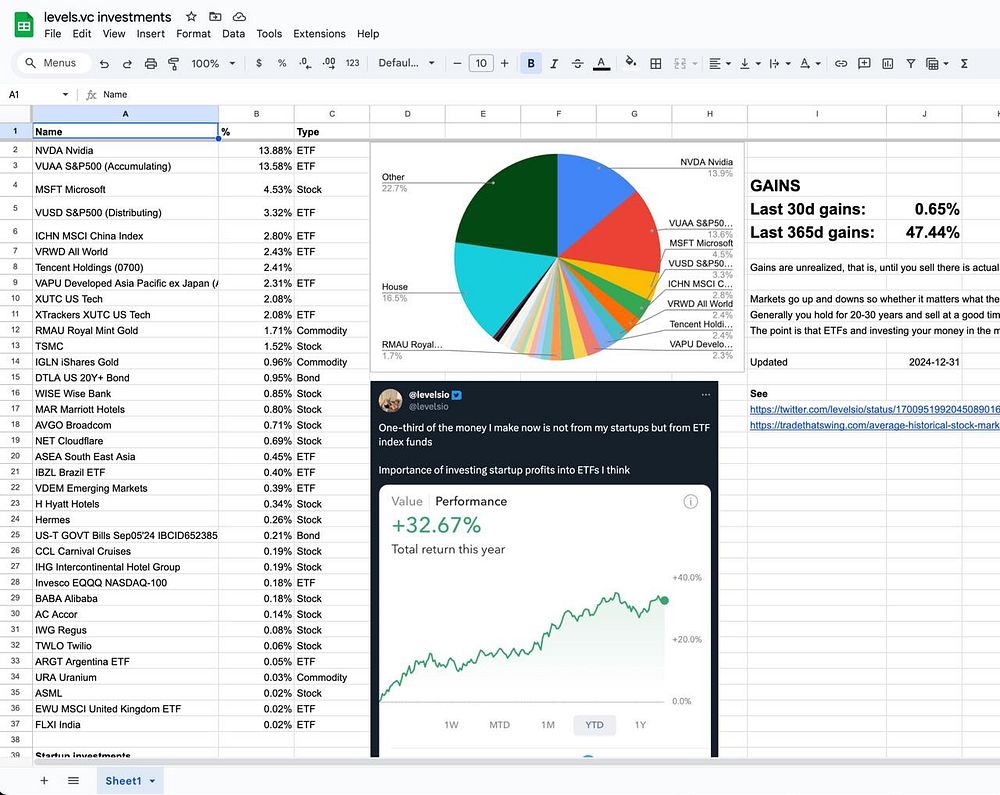Open the text rotation dropdown
The image size is (1000, 795).
coord(810,63)
